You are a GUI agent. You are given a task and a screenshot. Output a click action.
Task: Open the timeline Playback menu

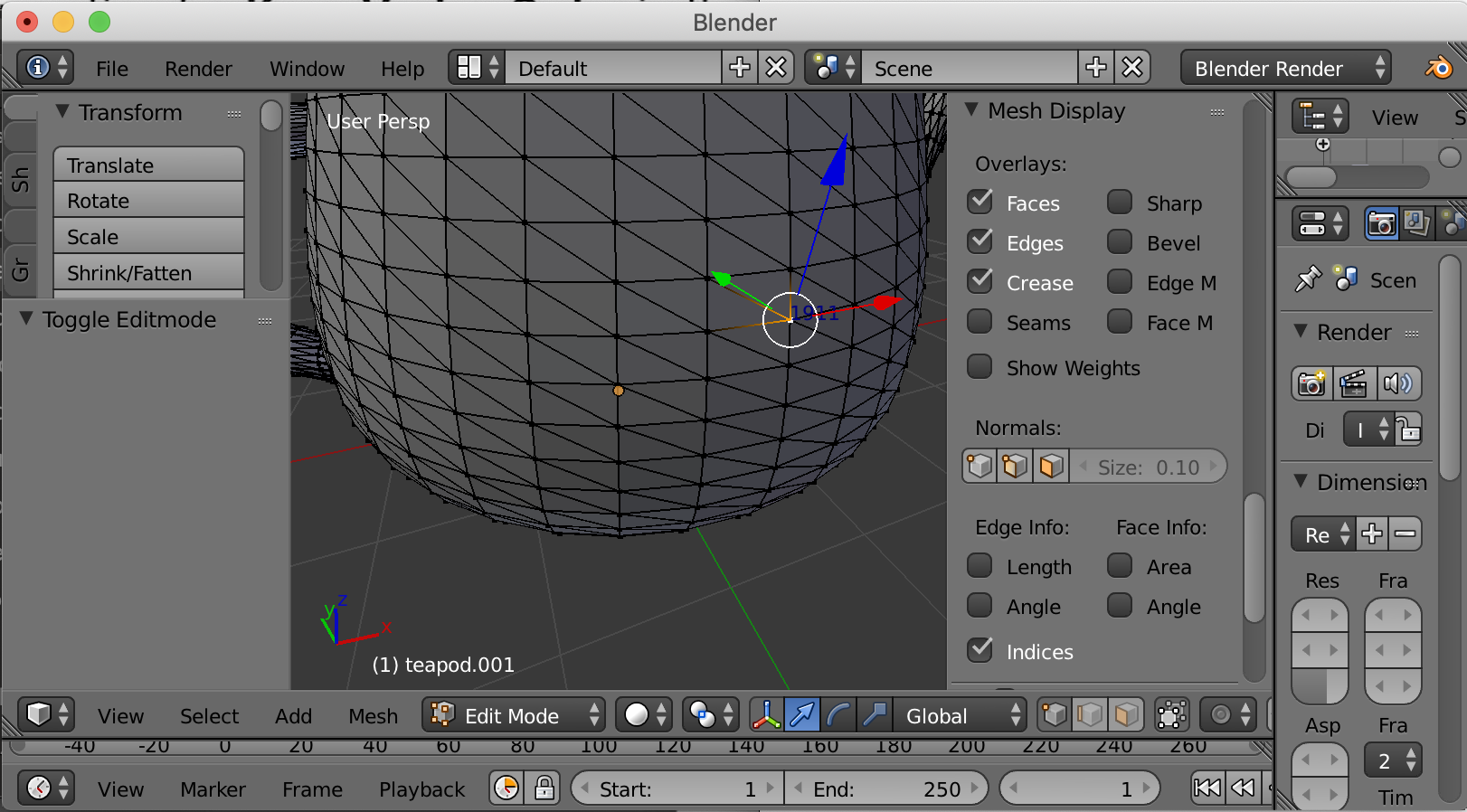421,789
